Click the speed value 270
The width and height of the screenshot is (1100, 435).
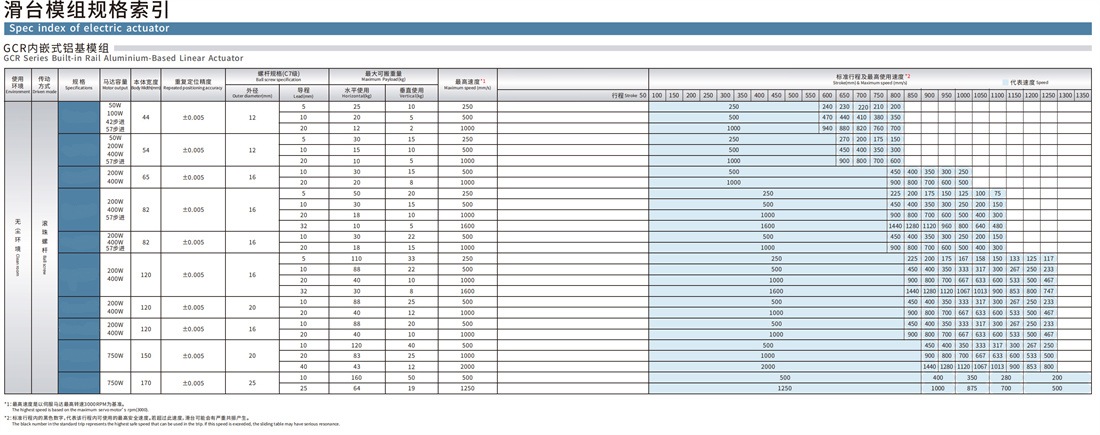844,139
